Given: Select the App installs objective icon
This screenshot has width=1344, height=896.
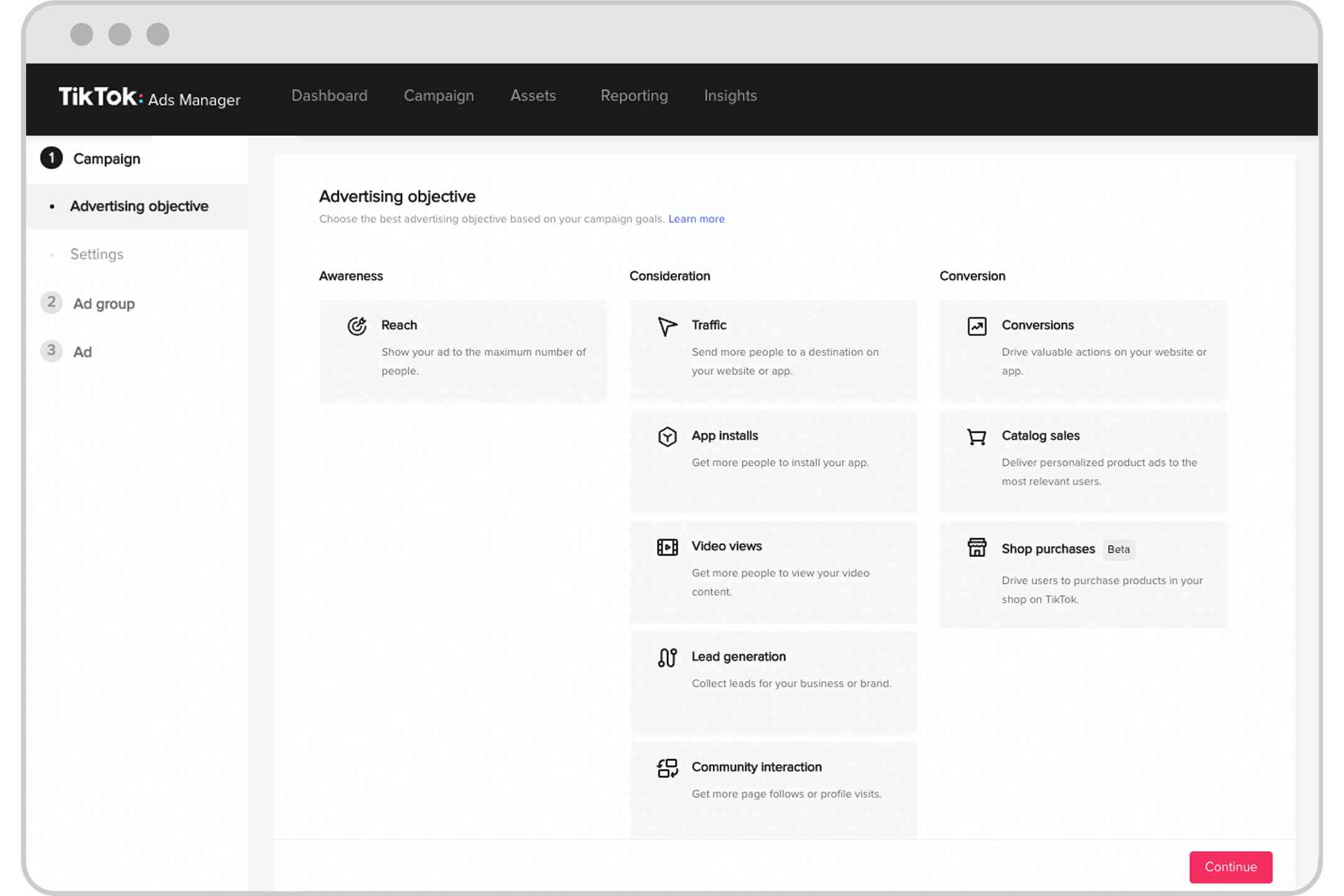Looking at the screenshot, I should (x=667, y=435).
